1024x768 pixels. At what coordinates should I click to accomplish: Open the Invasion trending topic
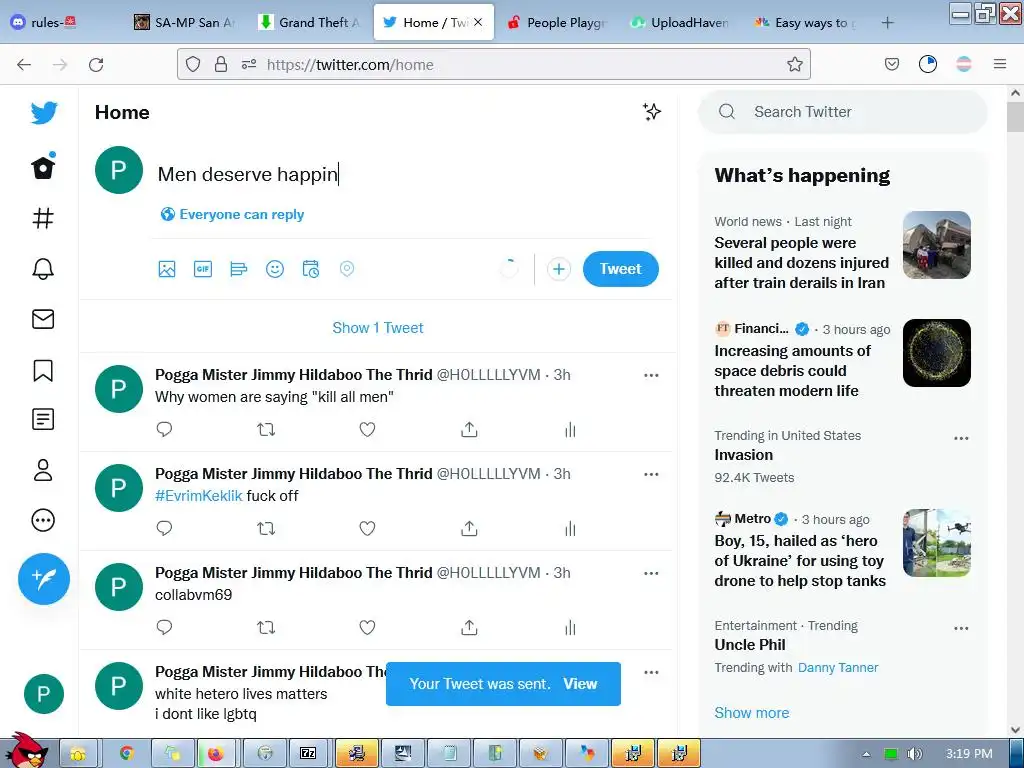743,455
